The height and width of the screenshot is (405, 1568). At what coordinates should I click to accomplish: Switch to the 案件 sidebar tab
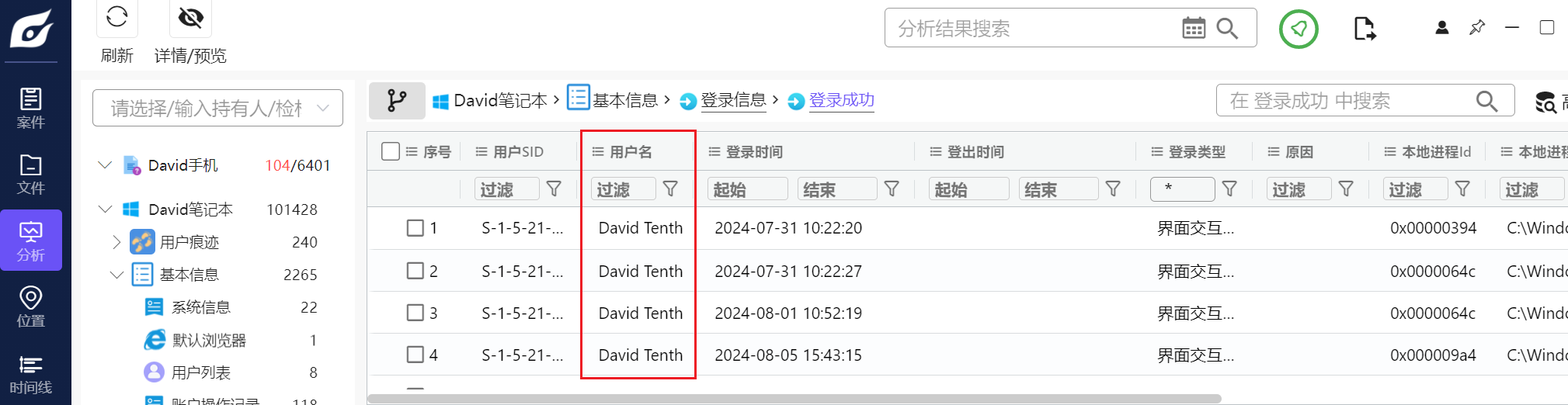31,108
